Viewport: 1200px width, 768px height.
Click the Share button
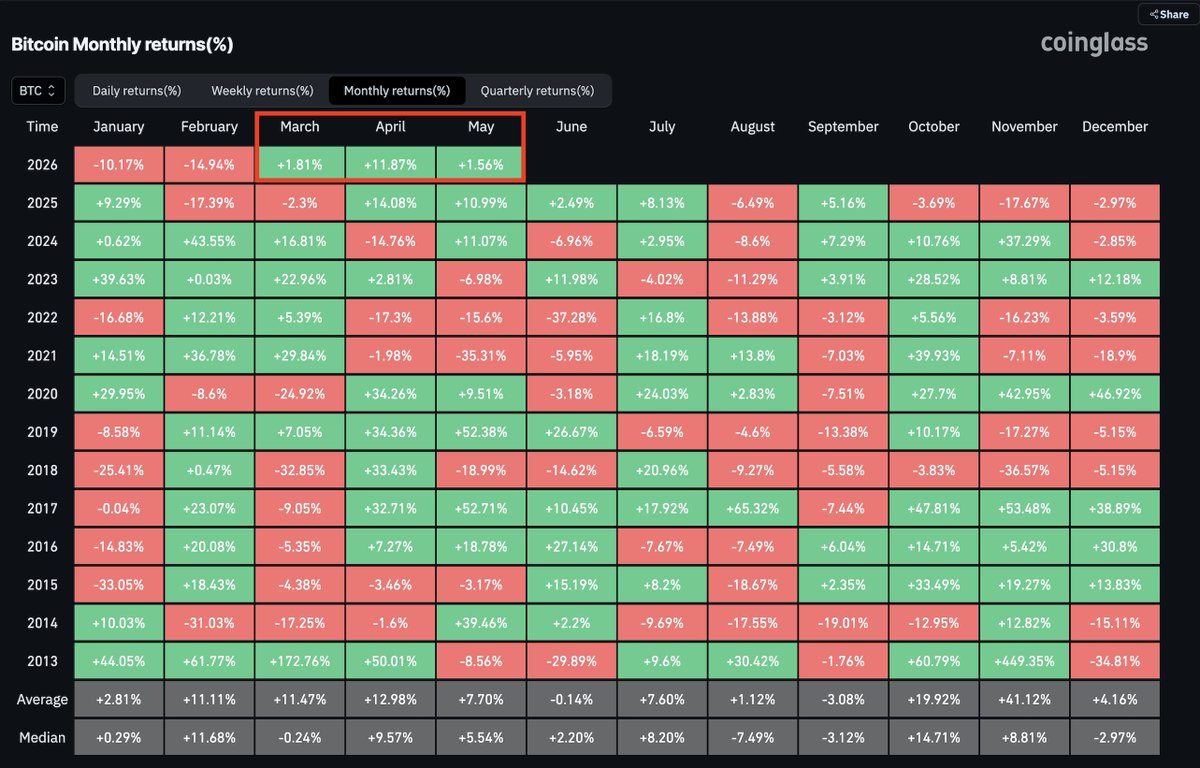[1168, 14]
